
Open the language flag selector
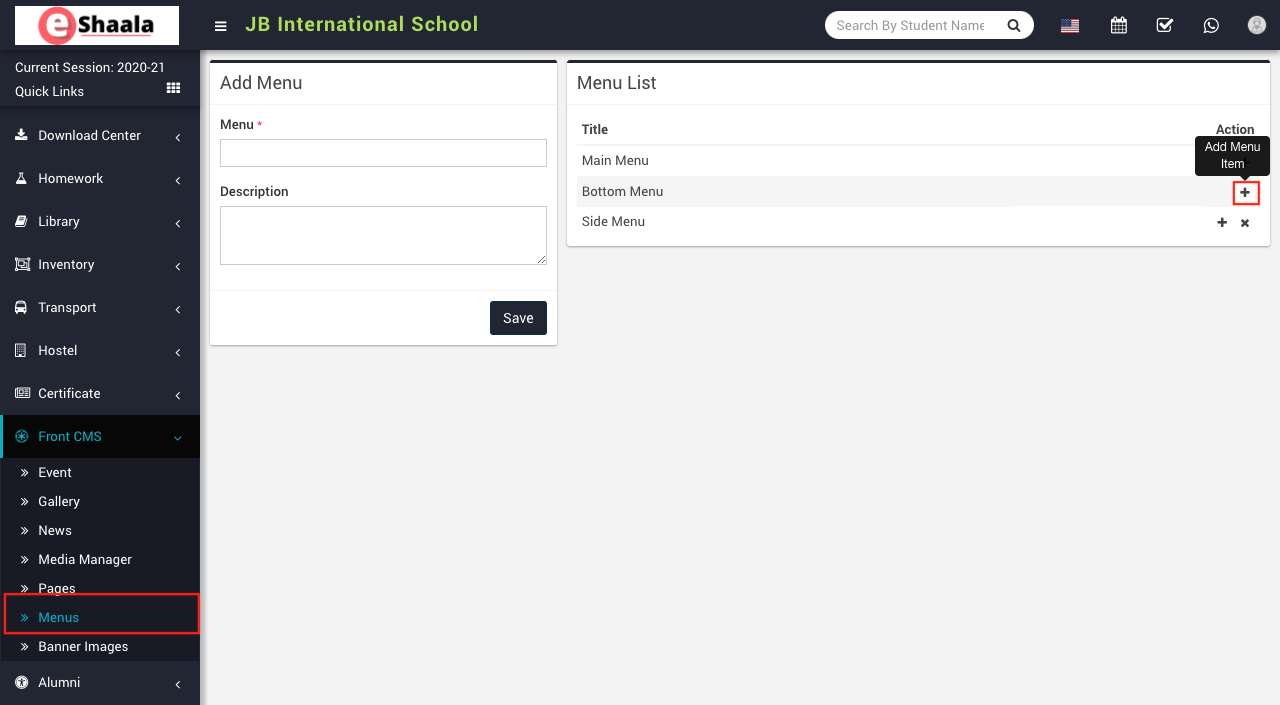coord(1070,26)
